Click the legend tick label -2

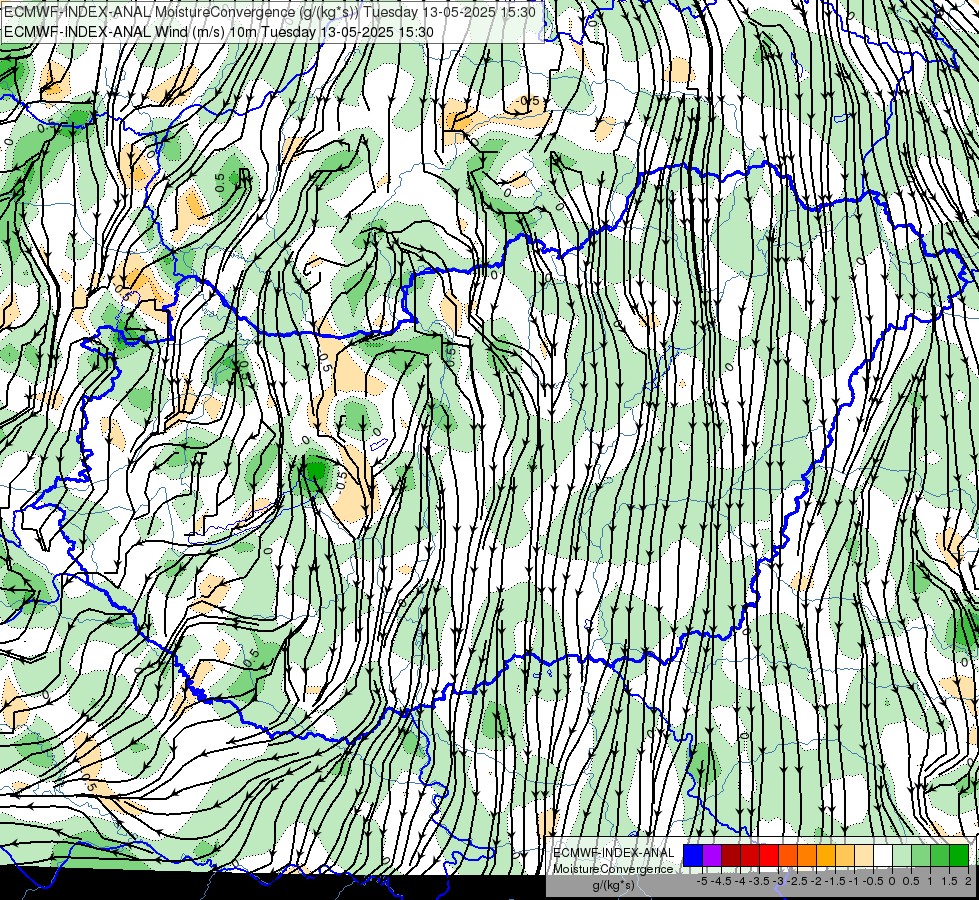point(816,881)
